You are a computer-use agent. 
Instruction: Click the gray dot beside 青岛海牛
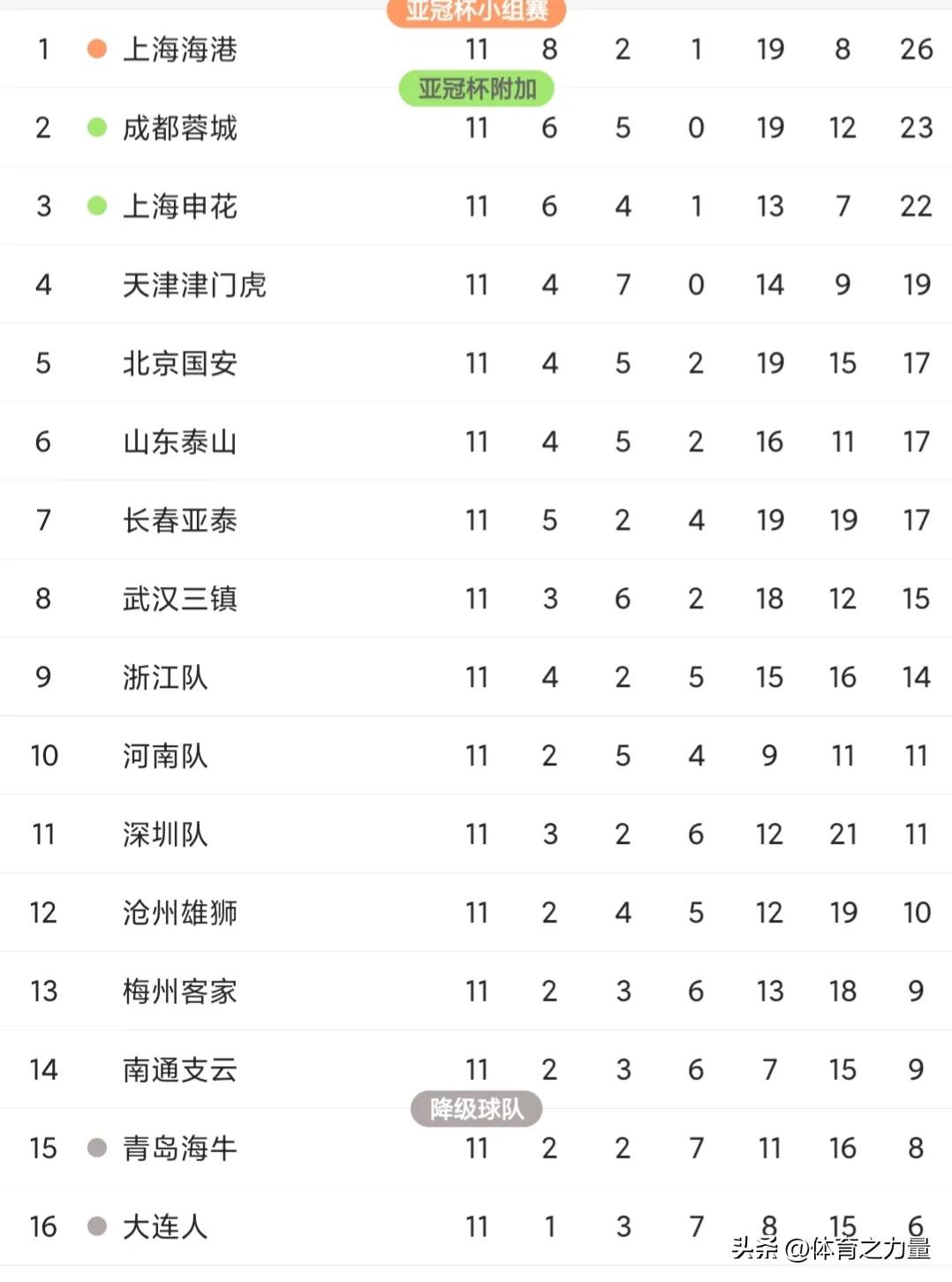pos(97,1148)
